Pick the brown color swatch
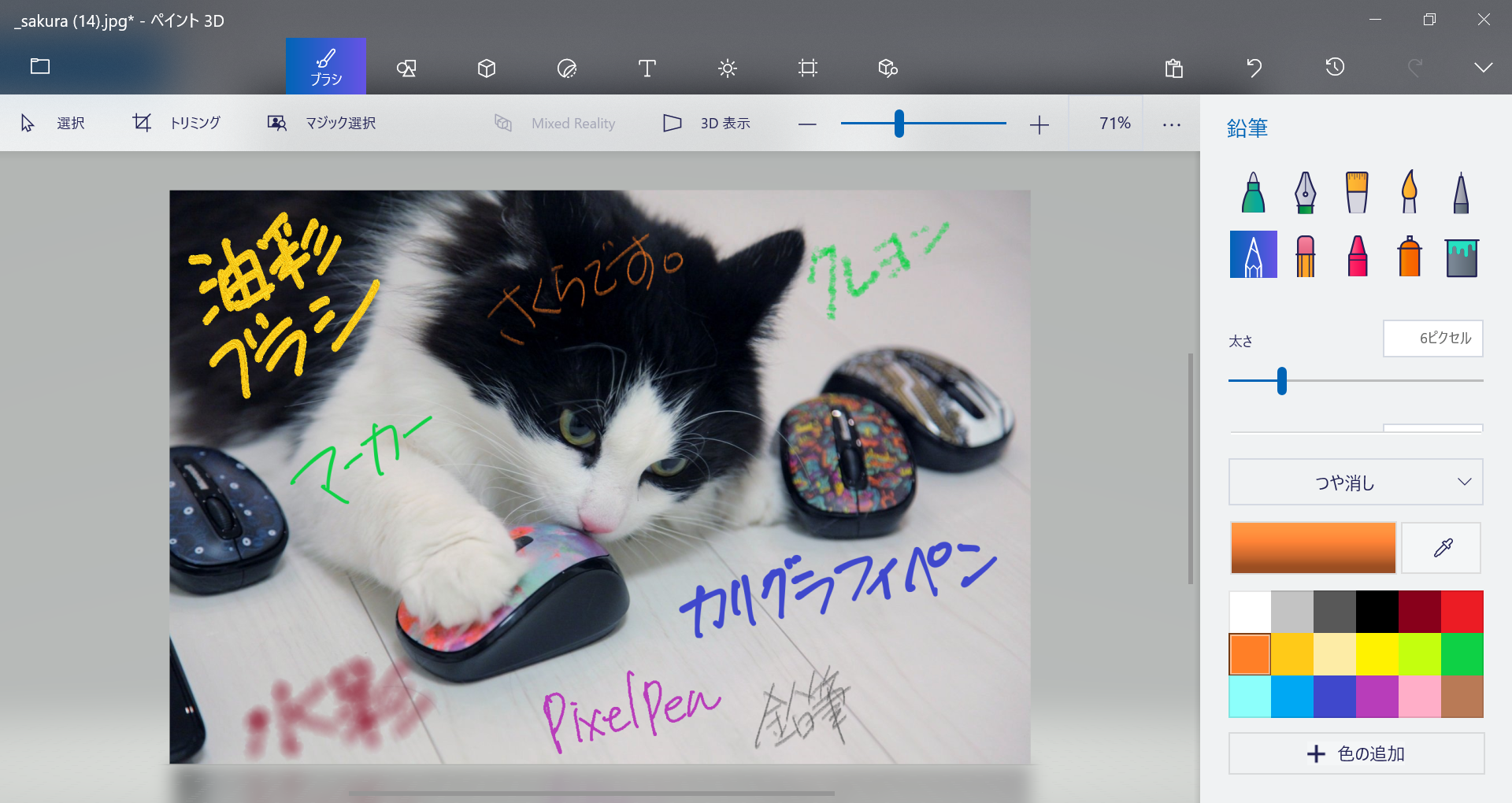Viewport: 1512px width, 803px height. pyautogui.click(x=1462, y=697)
